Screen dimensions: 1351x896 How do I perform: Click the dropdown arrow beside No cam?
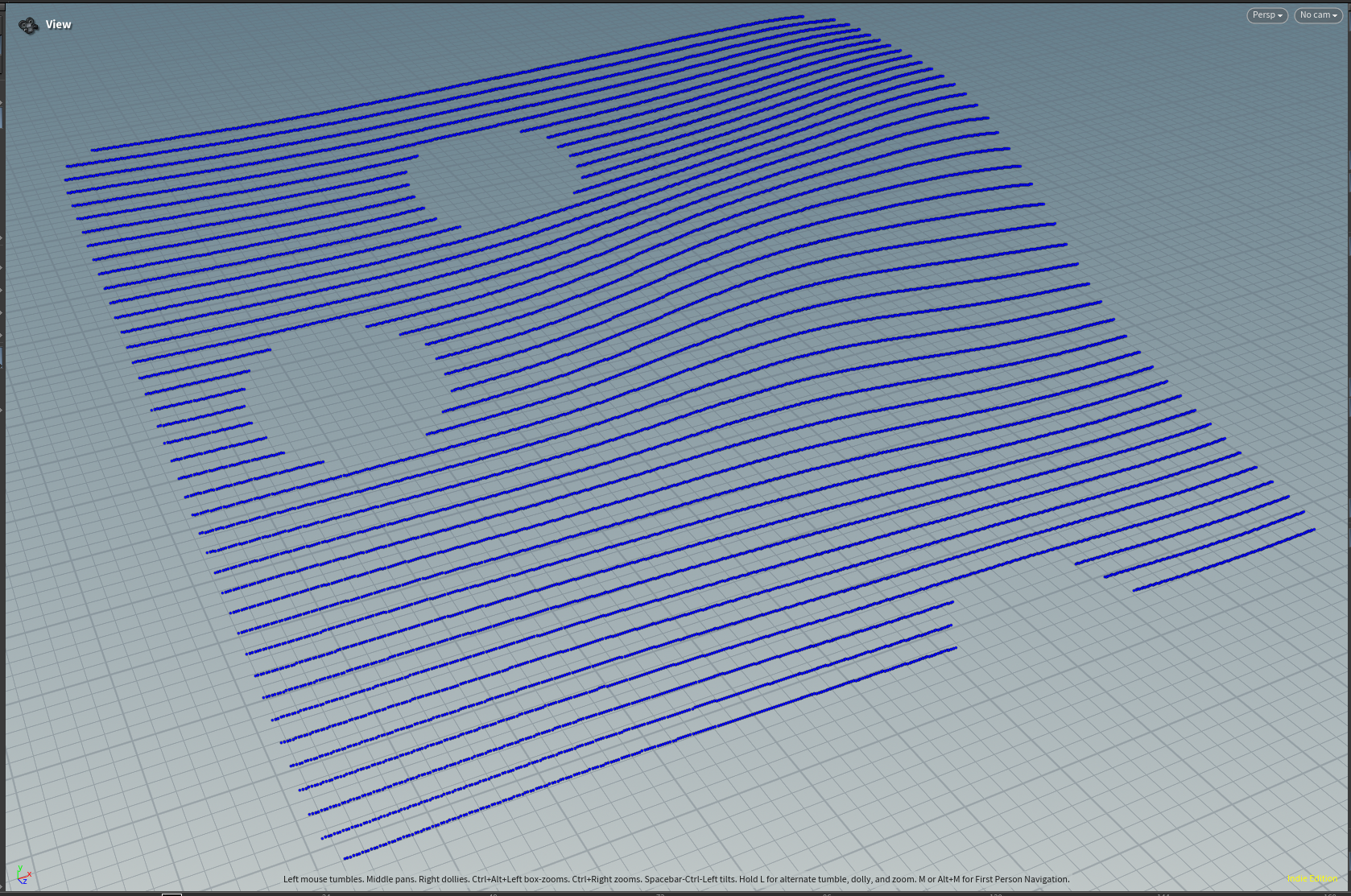[1335, 16]
